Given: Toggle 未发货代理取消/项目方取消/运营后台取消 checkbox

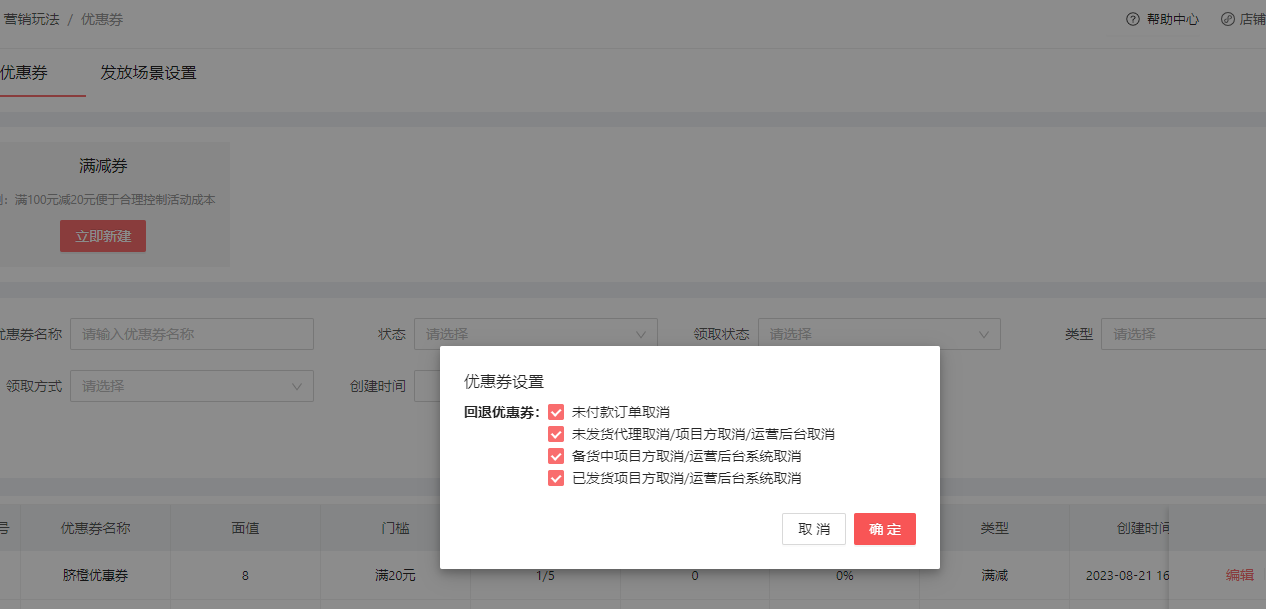Looking at the screenshot, I should pos(556,434).
